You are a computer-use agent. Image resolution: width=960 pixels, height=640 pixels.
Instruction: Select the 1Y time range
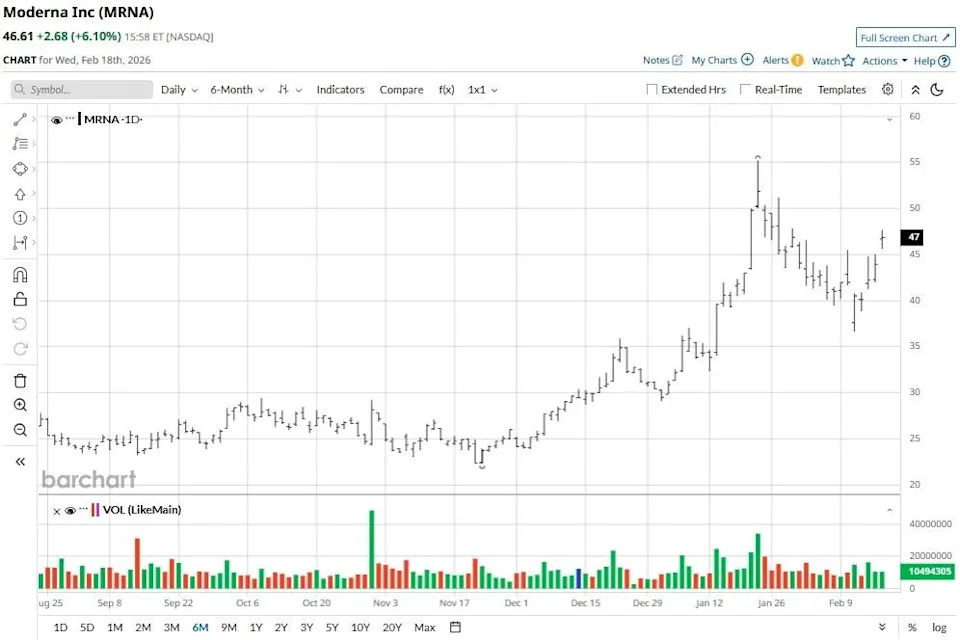[256, 627]
